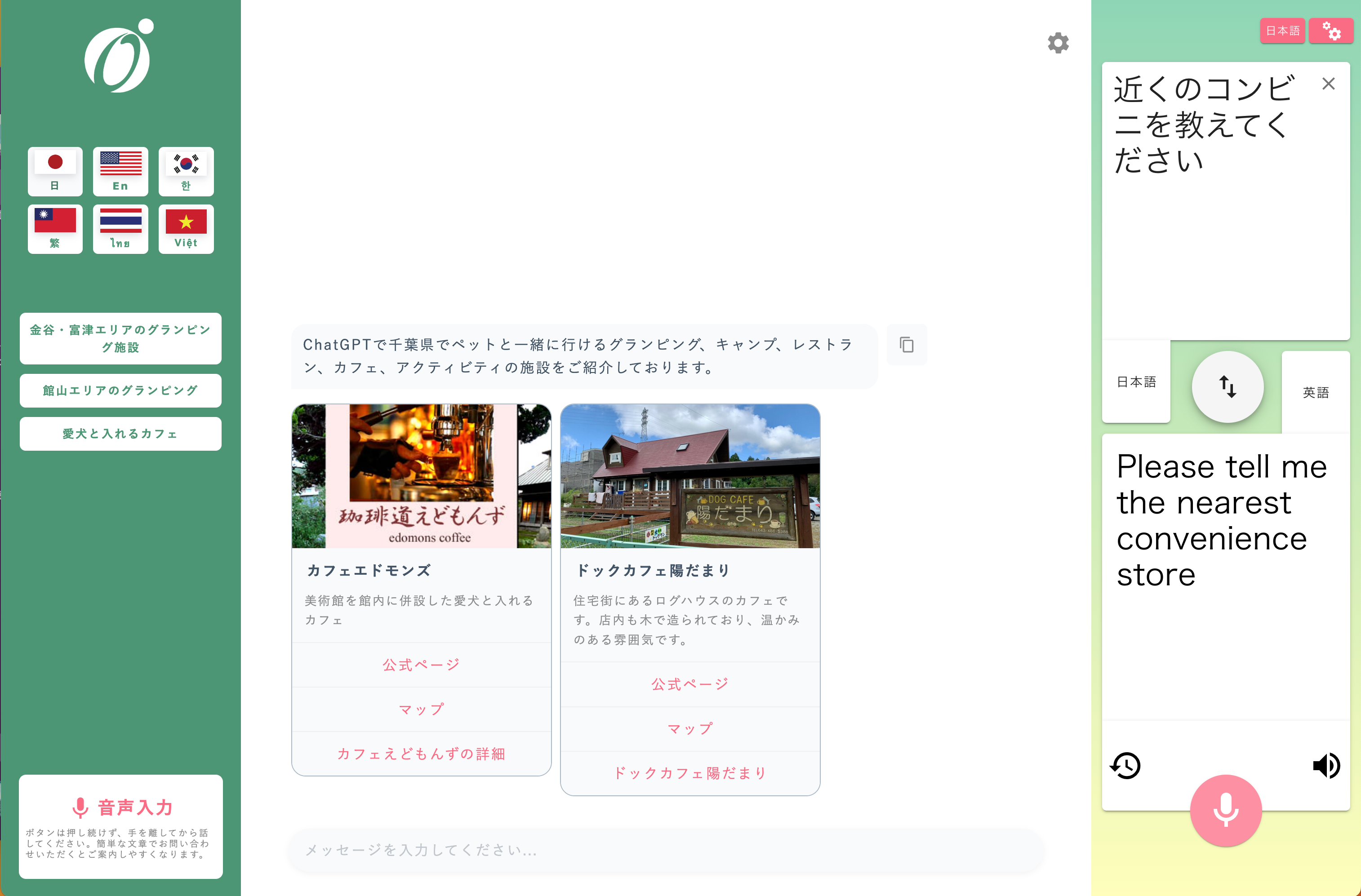
Task: Select 館山エリアのグランピング suggestion
Action: [x=120, y=390]
